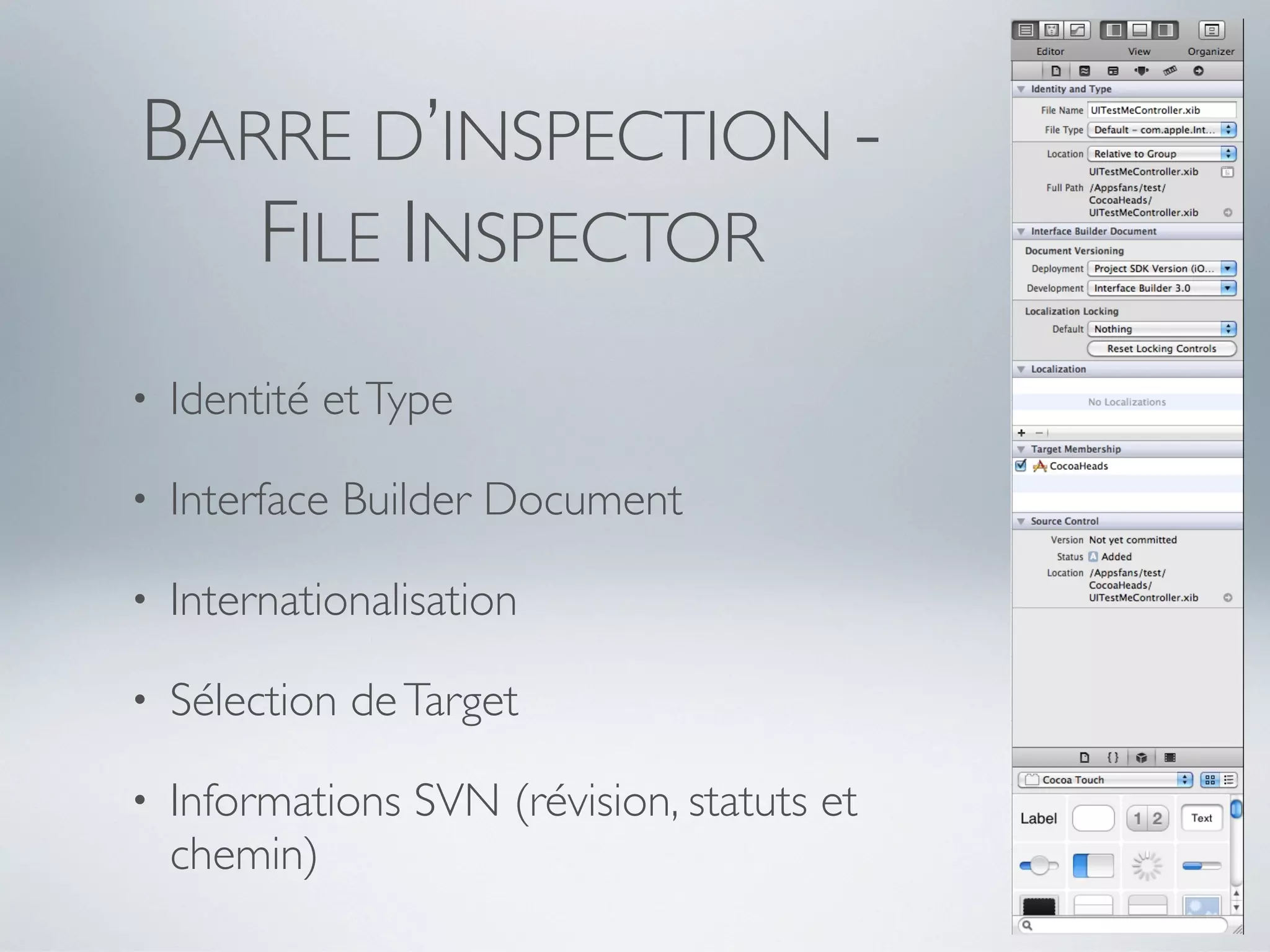Show the Quick Help inspector tab
Screen dimensions: 1270x952
[1085, 71]
